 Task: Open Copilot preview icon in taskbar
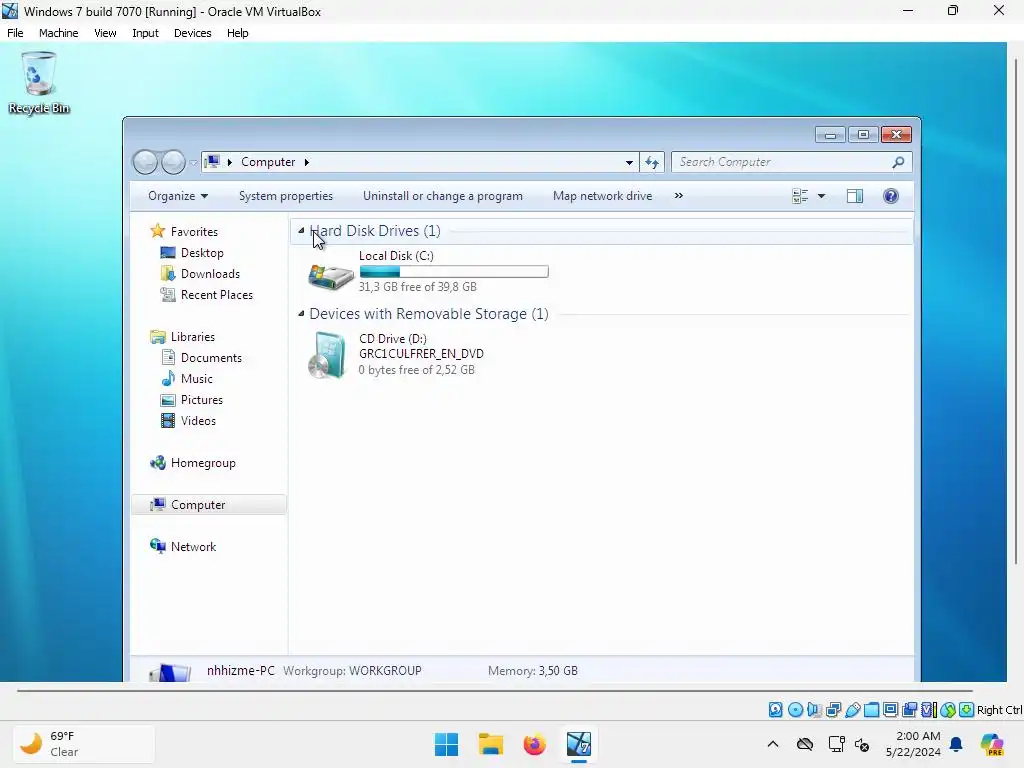(992, 744)
